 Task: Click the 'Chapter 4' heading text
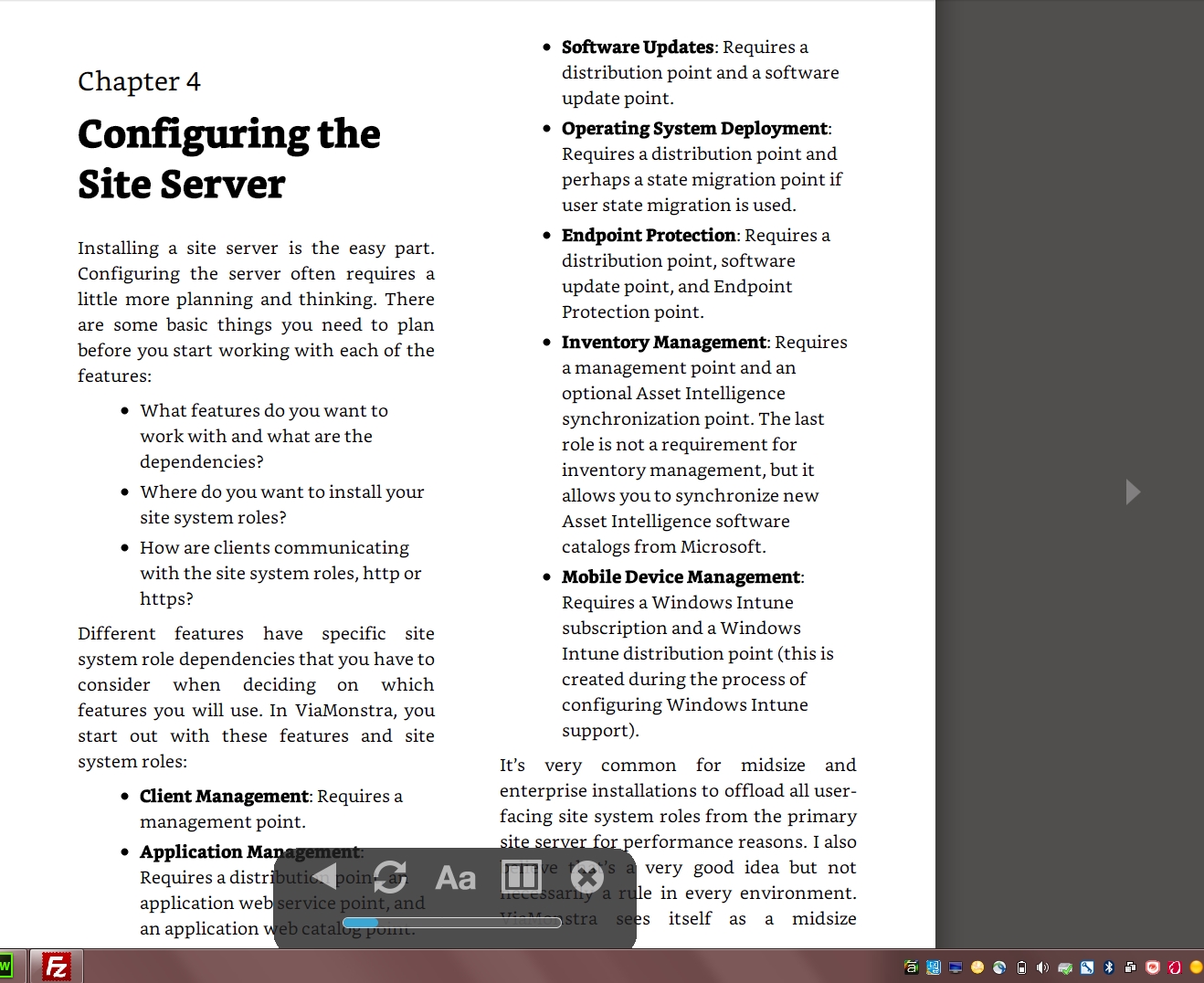[x=139, y=81]
